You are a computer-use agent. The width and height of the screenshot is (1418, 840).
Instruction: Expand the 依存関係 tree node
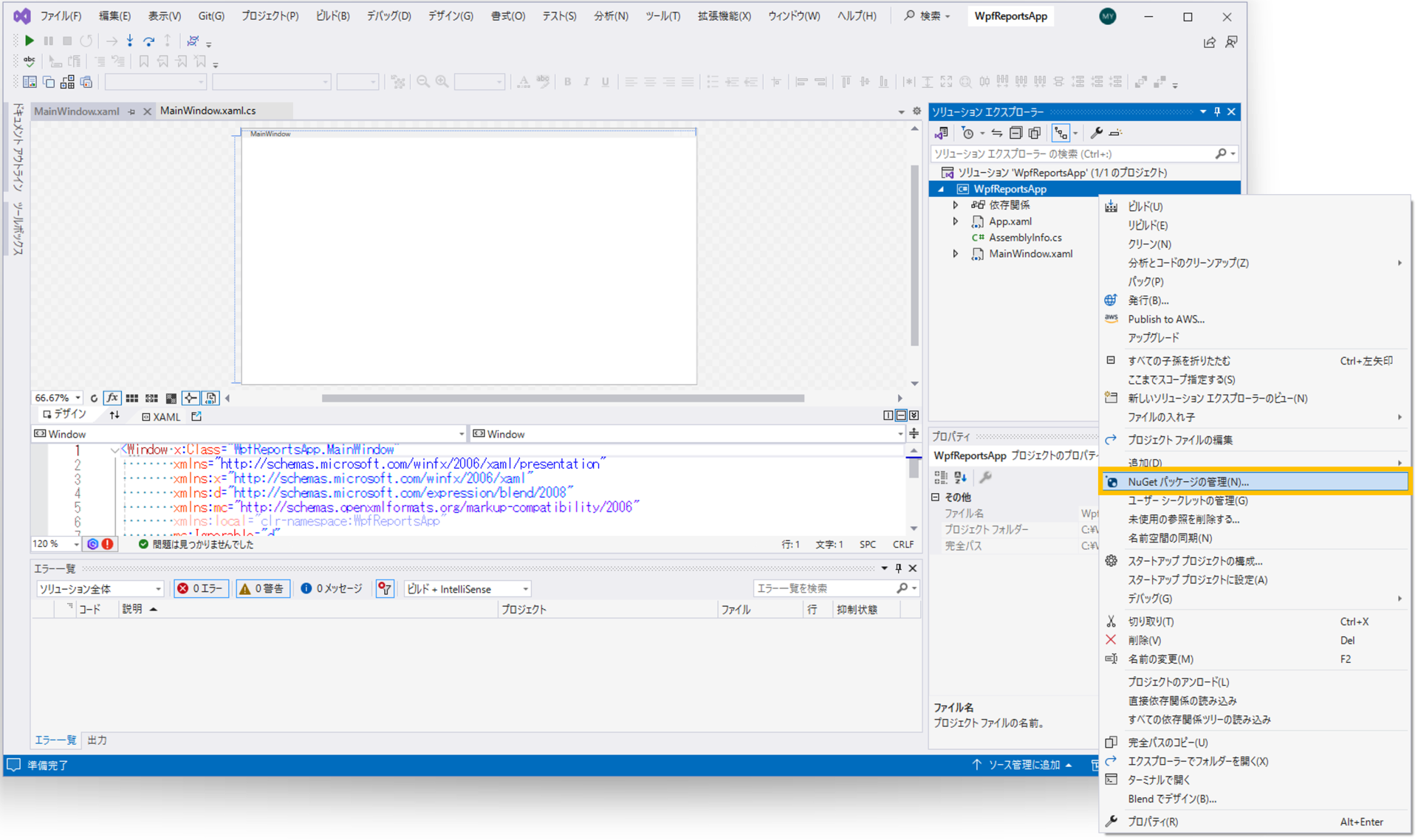pos(956,205)
